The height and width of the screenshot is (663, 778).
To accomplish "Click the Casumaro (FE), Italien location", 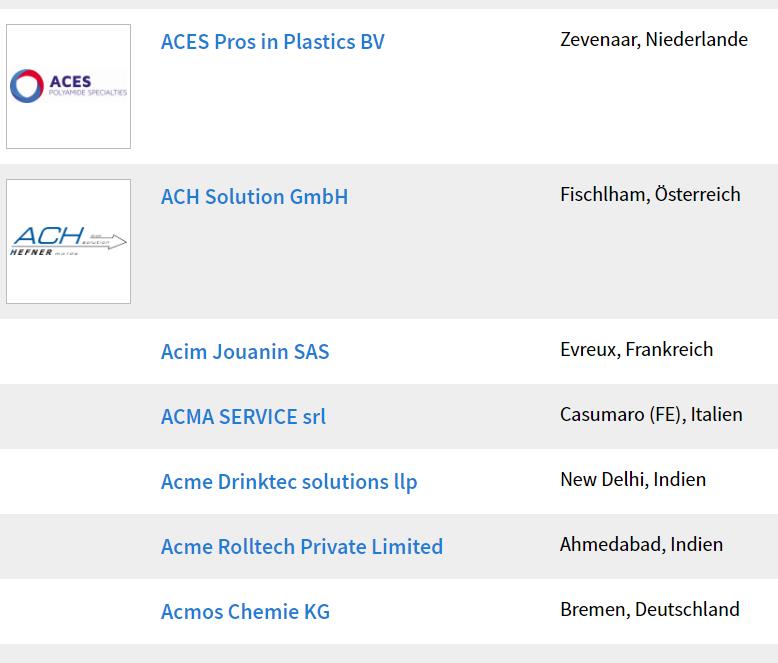I will point(651,414).
